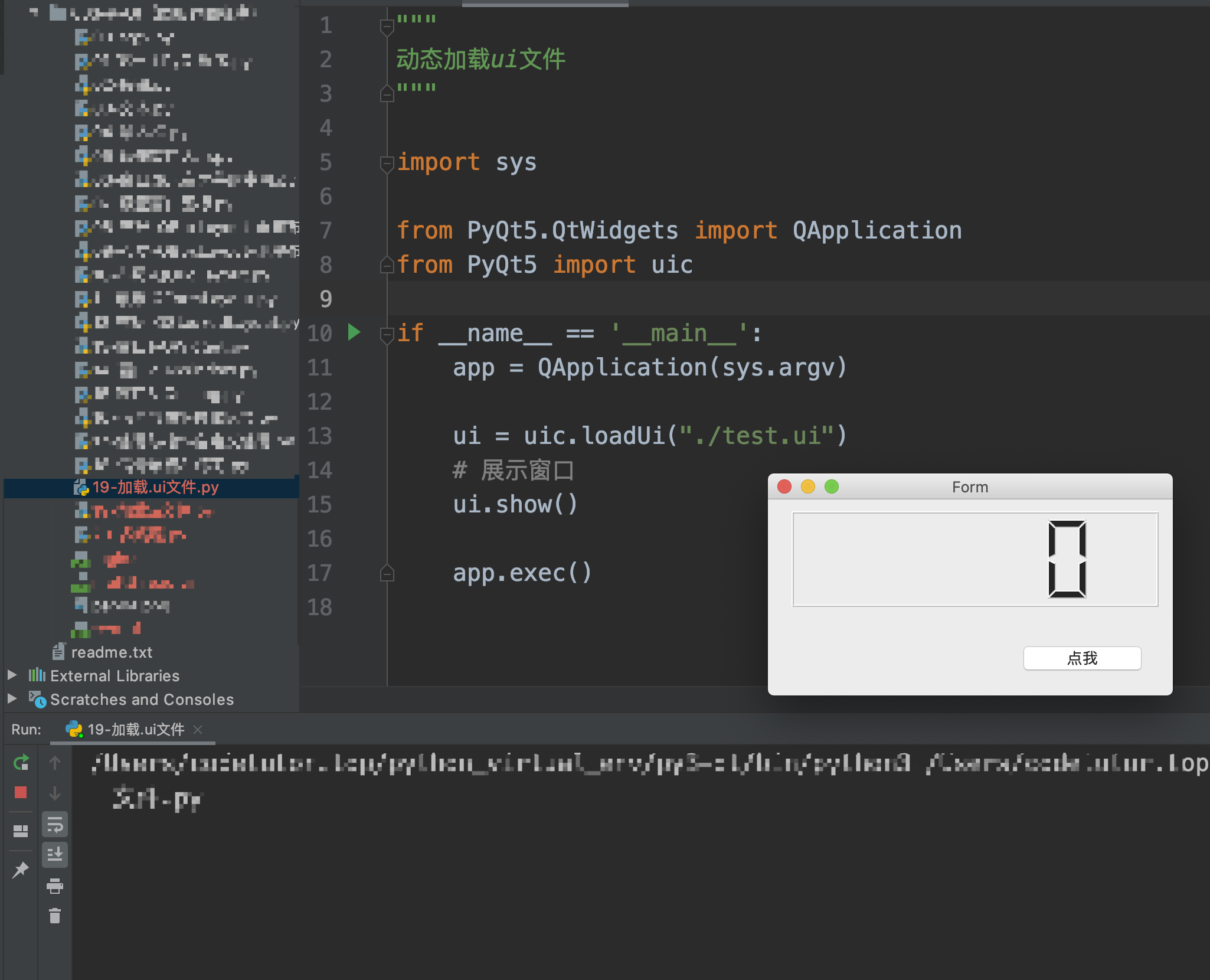
Task: Select the scroll up arrow icon
Action: (x=55, y=761)
